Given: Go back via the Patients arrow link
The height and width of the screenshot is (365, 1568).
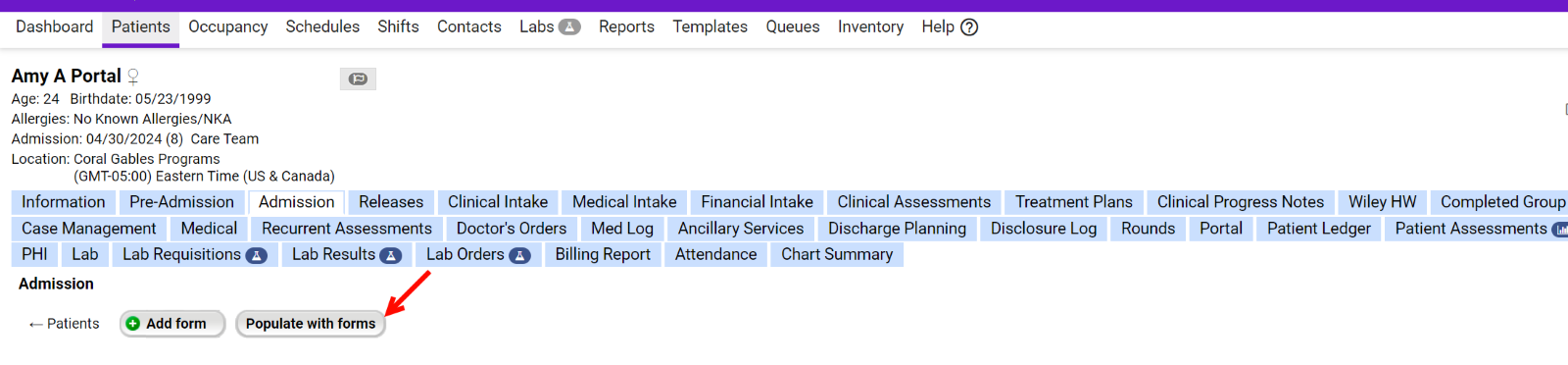Looking at the screenshot, I should pos(64,324).
